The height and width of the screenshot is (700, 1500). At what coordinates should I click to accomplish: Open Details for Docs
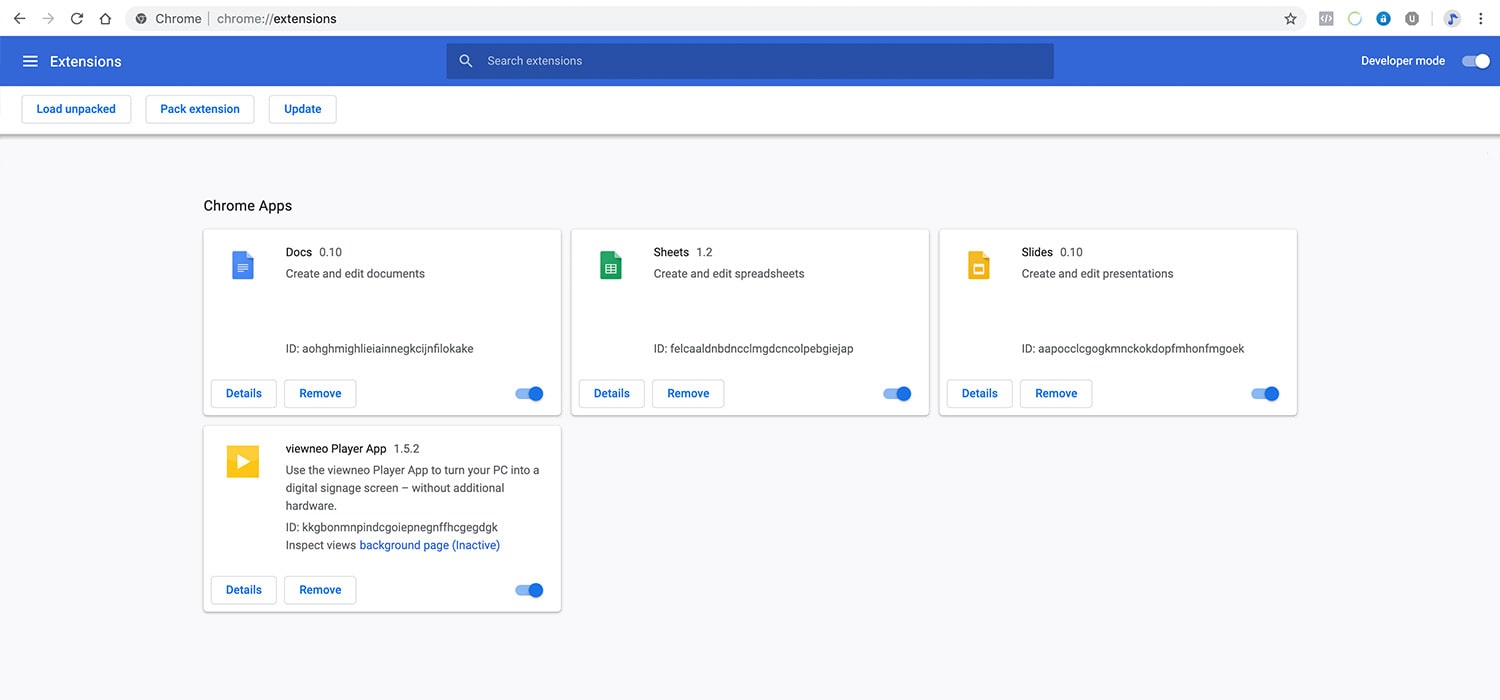point(244,394)
